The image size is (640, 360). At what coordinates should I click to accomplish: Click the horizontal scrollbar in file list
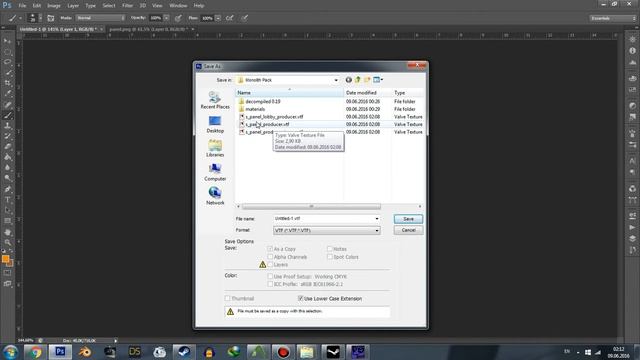tap(311, 207)
